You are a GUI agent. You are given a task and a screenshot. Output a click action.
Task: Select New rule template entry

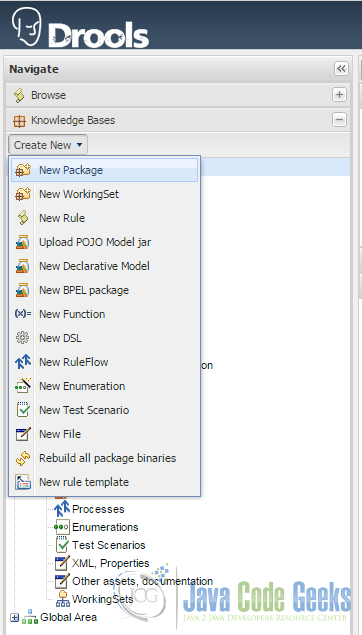click(x=104, y=482)
